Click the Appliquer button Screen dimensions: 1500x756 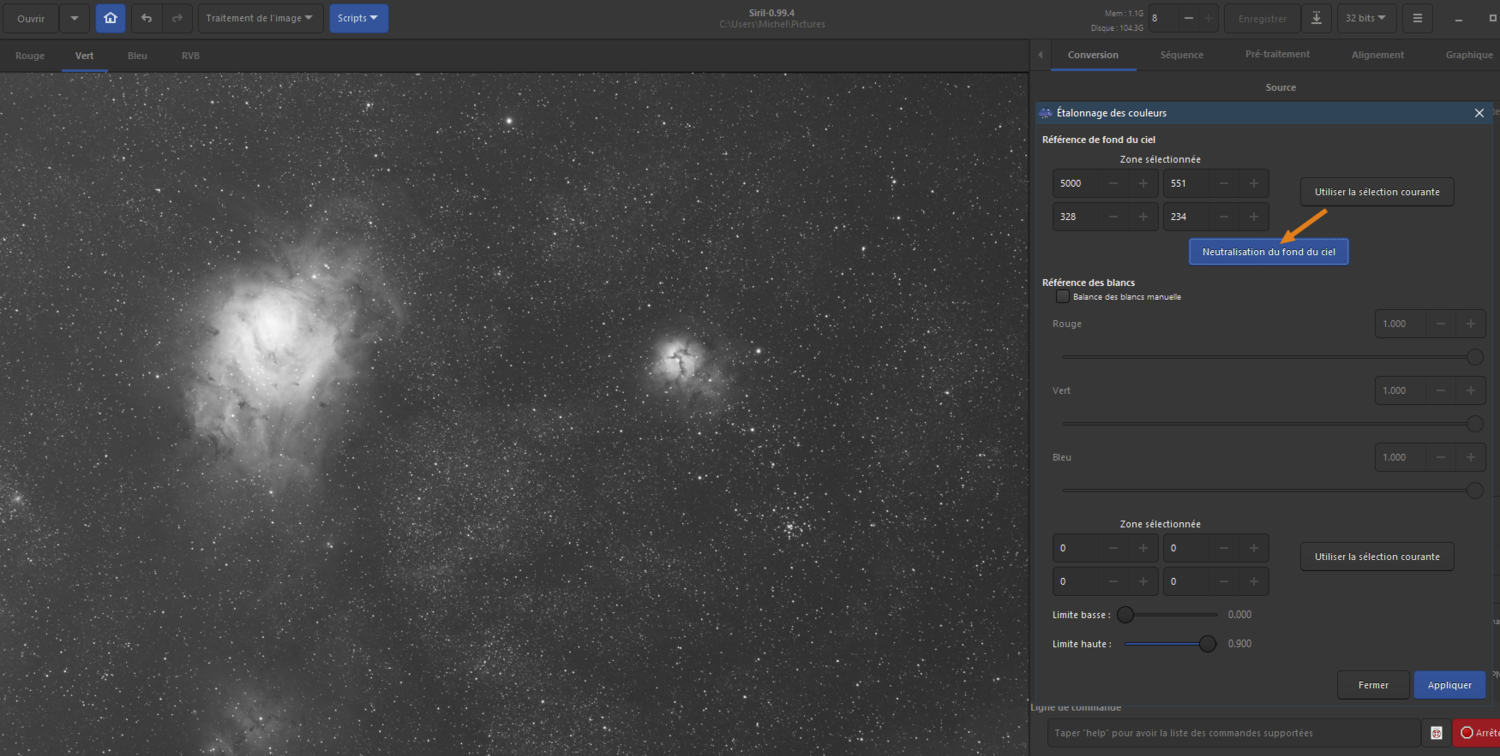(x=1449, y=685)
